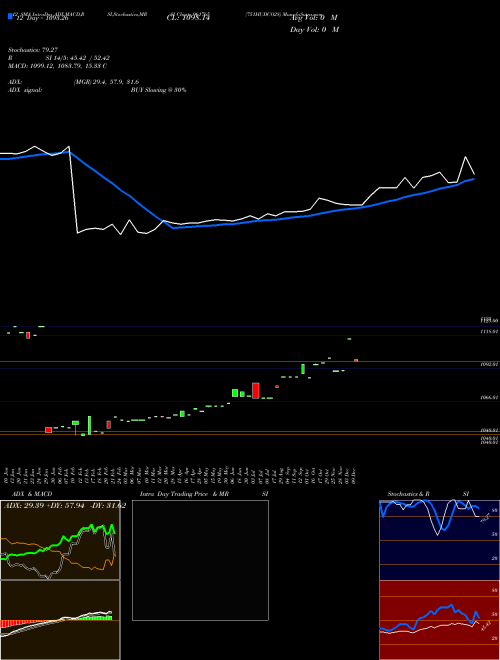Image resolution: width=500 pixels, height=660 pixels.
Task: Click the tall red candle in the mid-year cluster
Action: (x=255, y=390)
